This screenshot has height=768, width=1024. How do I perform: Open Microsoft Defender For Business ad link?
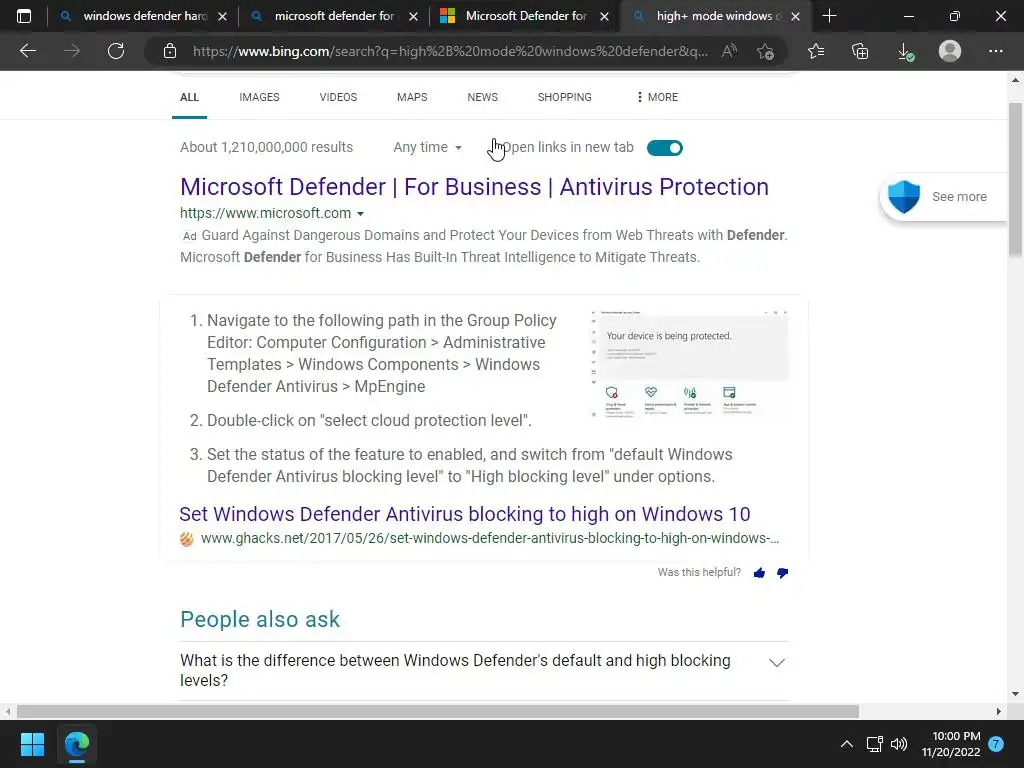pyautogui.click(x=474, y=187)
